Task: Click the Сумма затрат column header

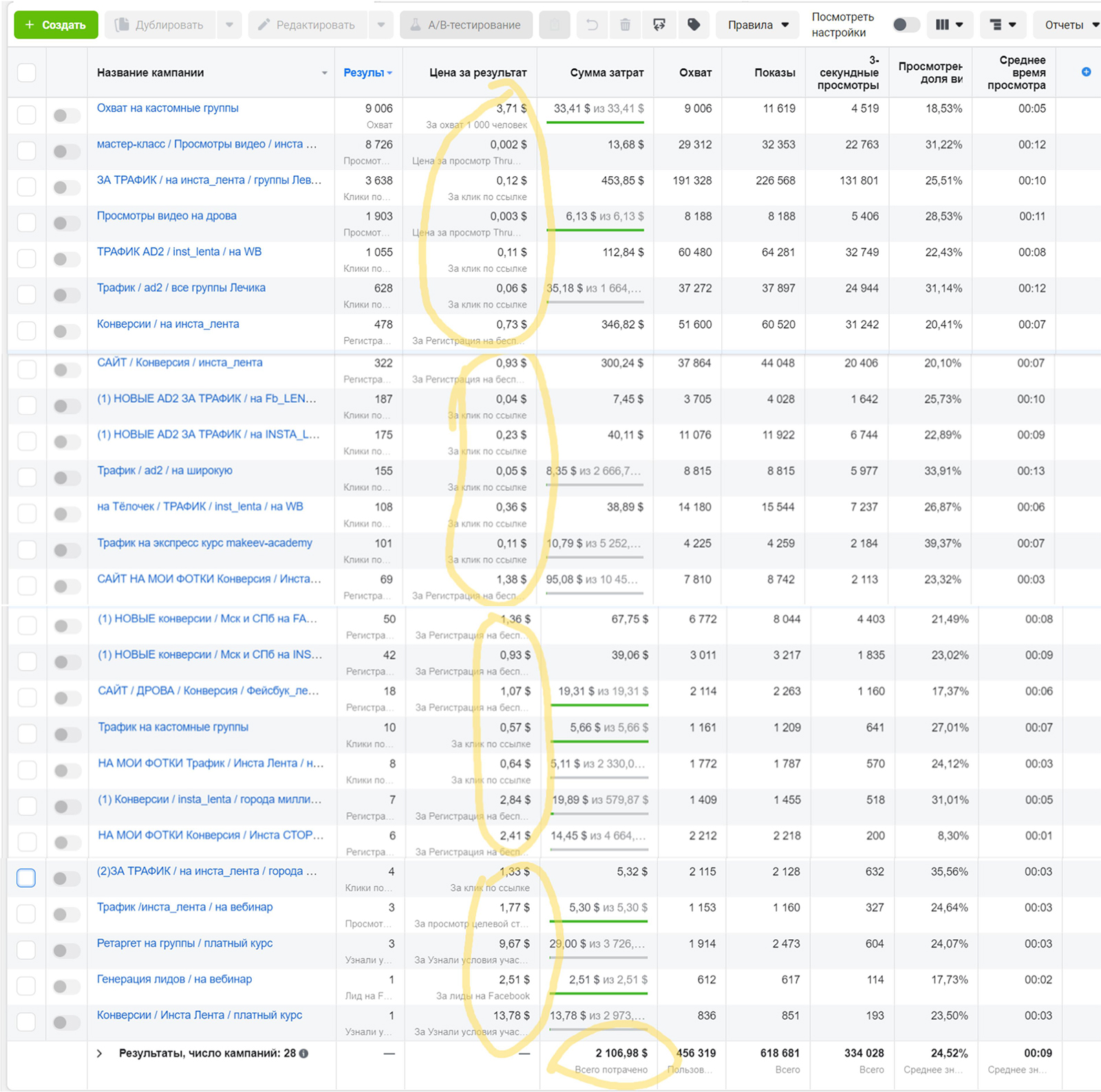Action: click(607, 72)
